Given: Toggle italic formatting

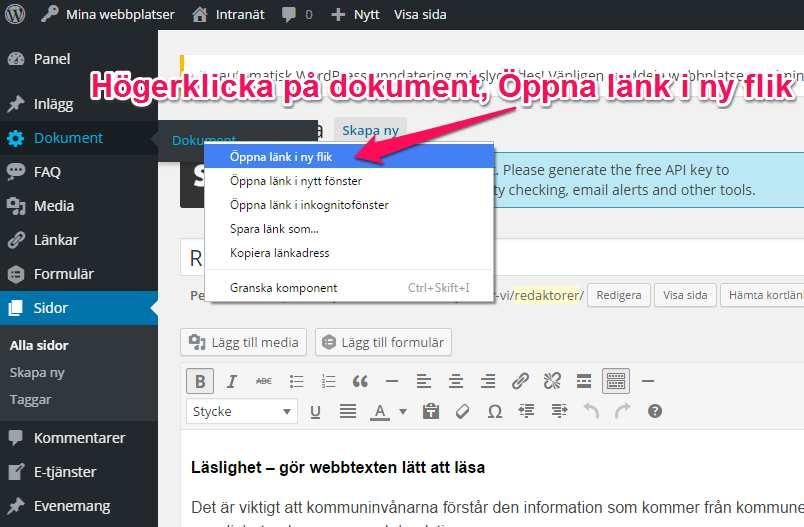Looking at the screenshot, I should [232, 381].
